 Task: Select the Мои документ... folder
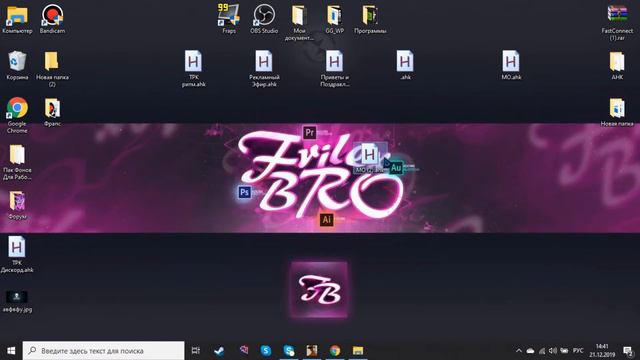coord(299,22)
